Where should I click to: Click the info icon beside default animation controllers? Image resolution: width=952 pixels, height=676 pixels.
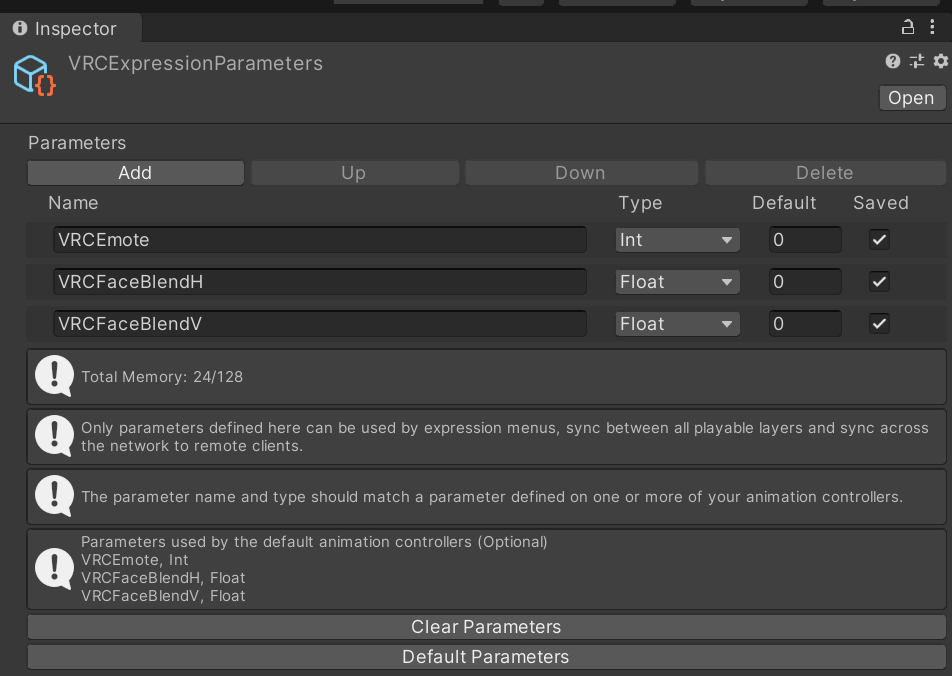point(54,569)
